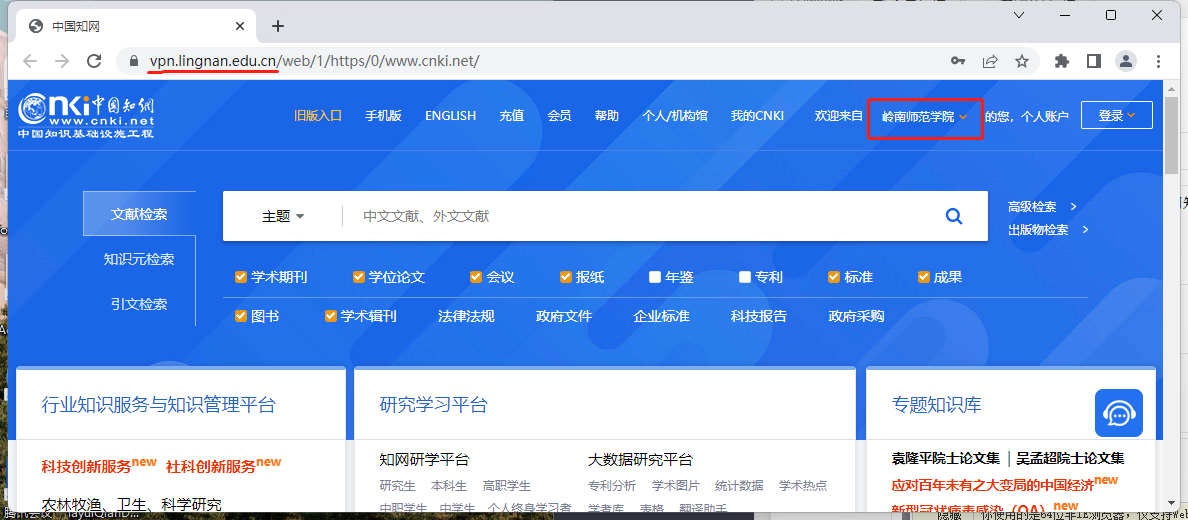The image size is (1188, 520).
Task: Switch to 知识元检索 tab
Action: 139,259
